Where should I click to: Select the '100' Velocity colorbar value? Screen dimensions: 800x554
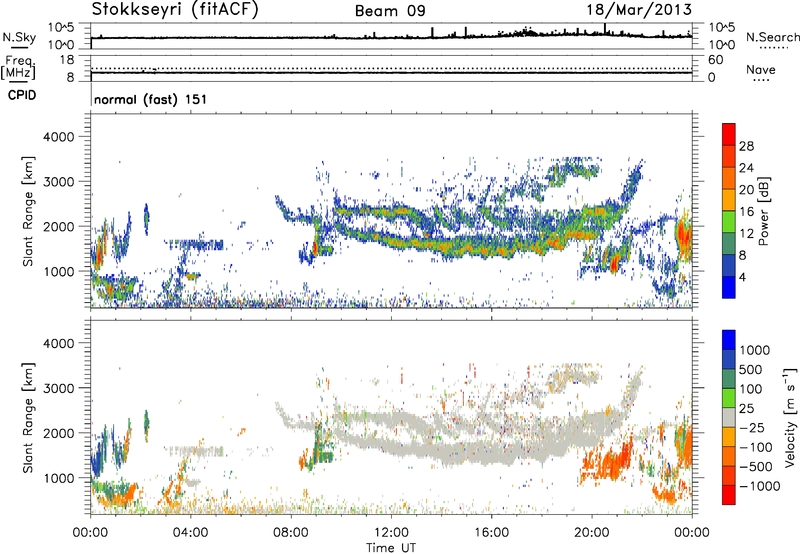(x=751, y=389)
